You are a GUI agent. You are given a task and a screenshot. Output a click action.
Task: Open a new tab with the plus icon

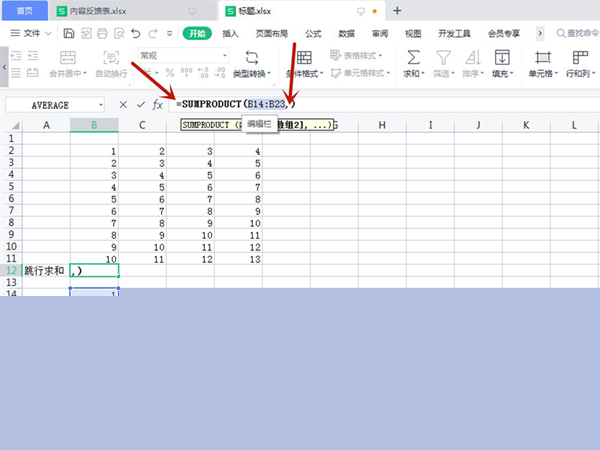[x=397, y=11]
